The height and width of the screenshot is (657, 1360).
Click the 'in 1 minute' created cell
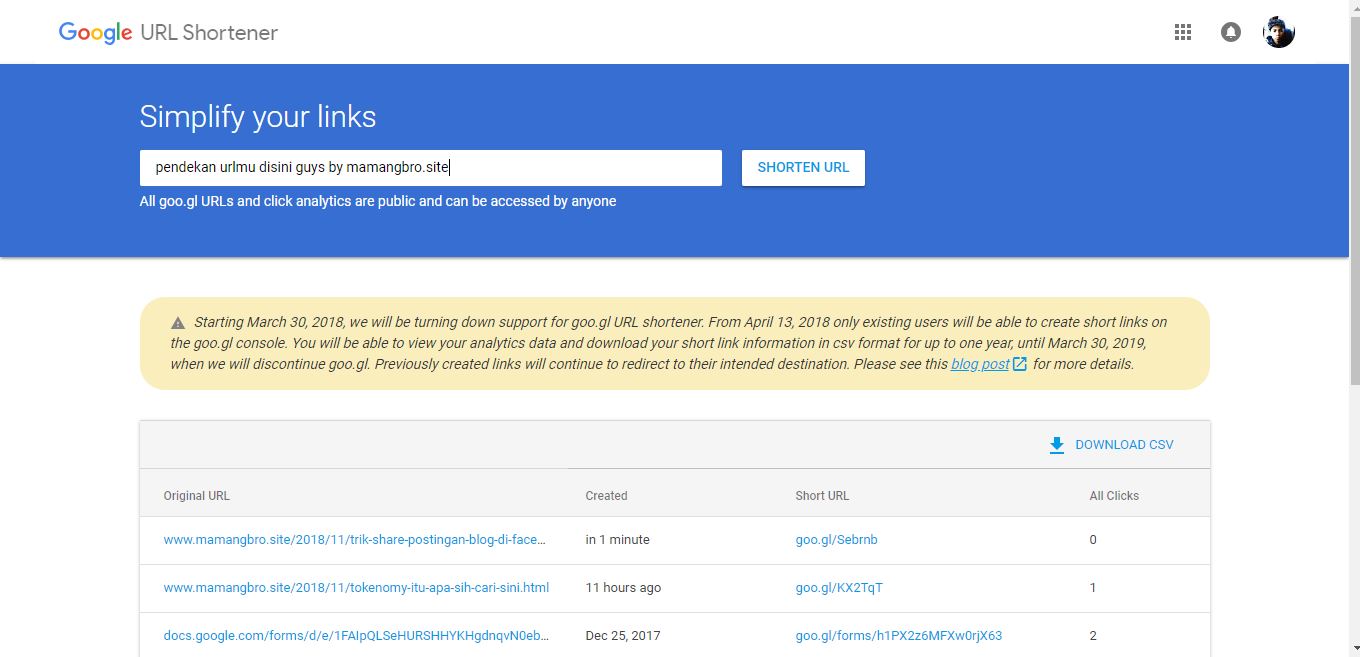(618, 539)
